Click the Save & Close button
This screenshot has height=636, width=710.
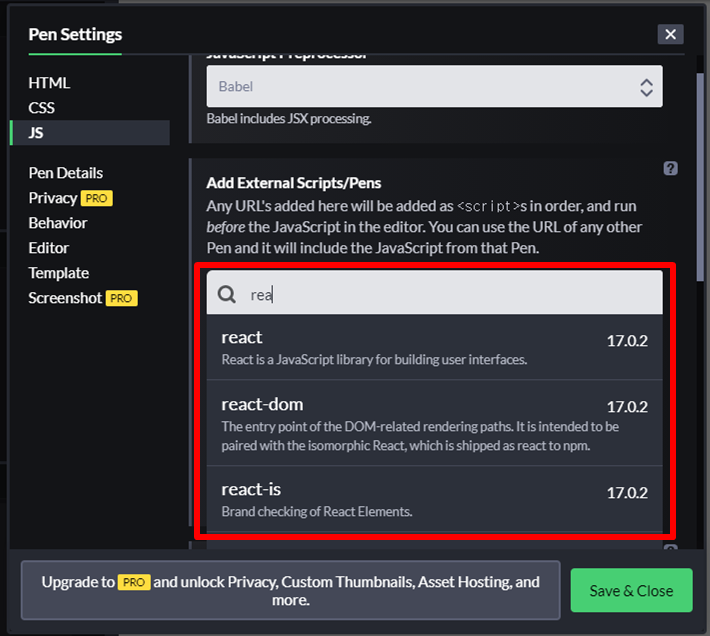click(x=631, y=590)
